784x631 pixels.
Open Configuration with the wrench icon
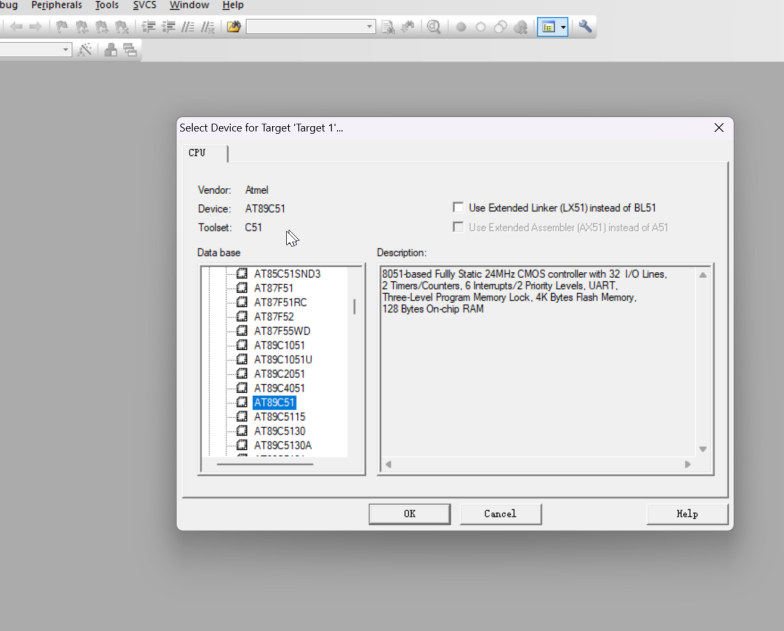point(585,26)
